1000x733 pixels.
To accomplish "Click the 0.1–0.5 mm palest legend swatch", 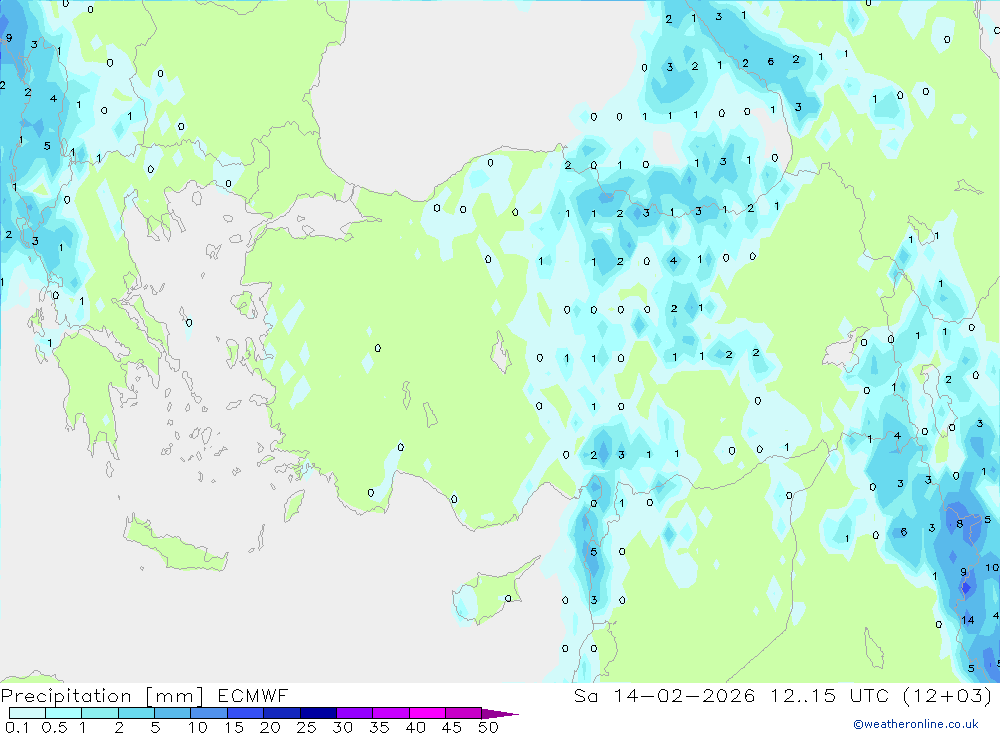I will click(27, 713).
